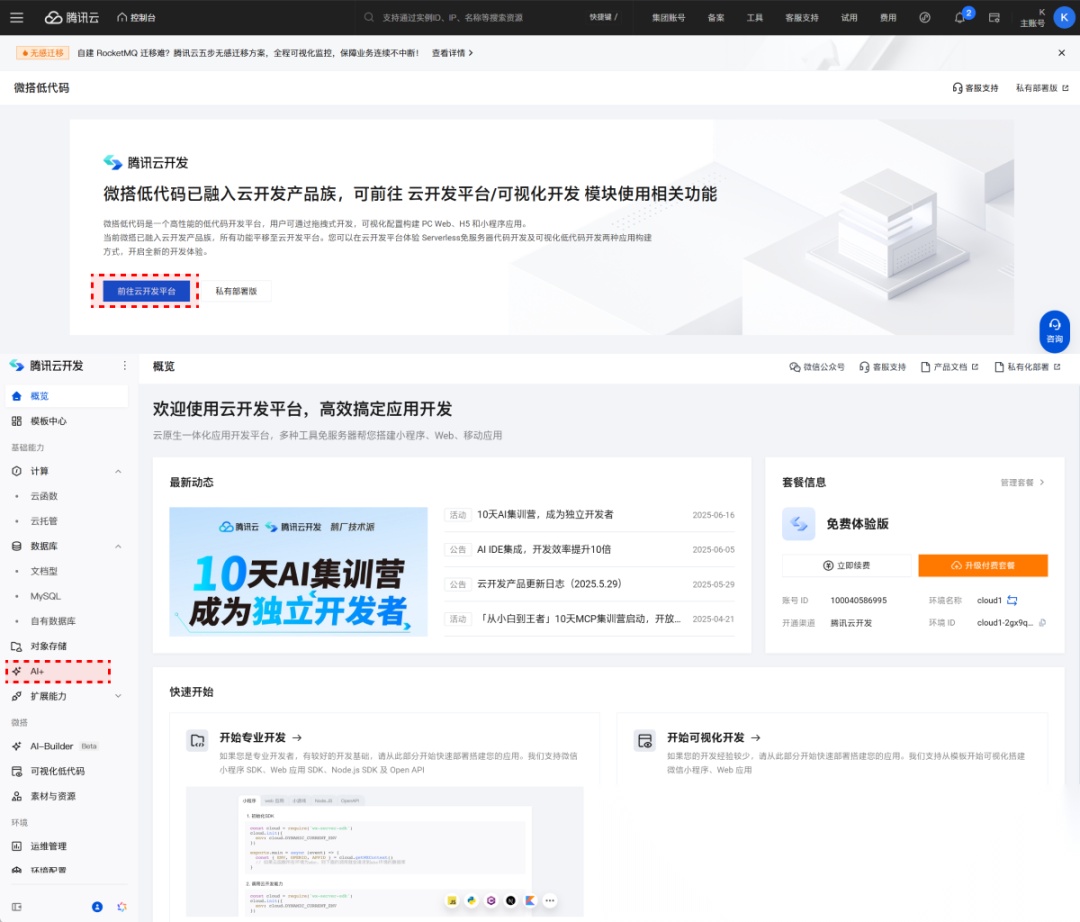Open 私有部署版 external link at top right
This screenshot has width=1080, height=922.
[1042, 88]
